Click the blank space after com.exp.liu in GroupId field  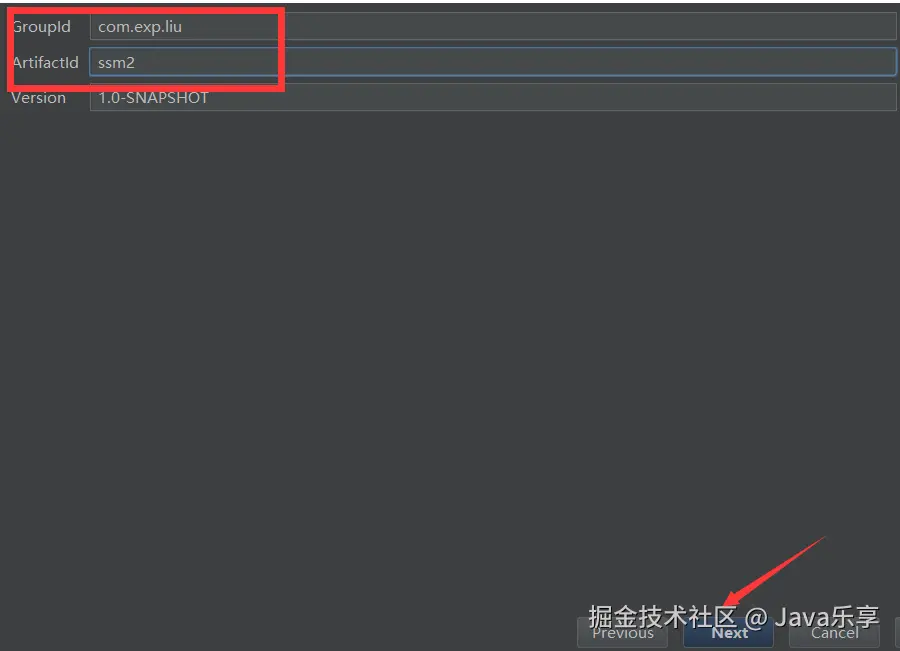(540, 26)
